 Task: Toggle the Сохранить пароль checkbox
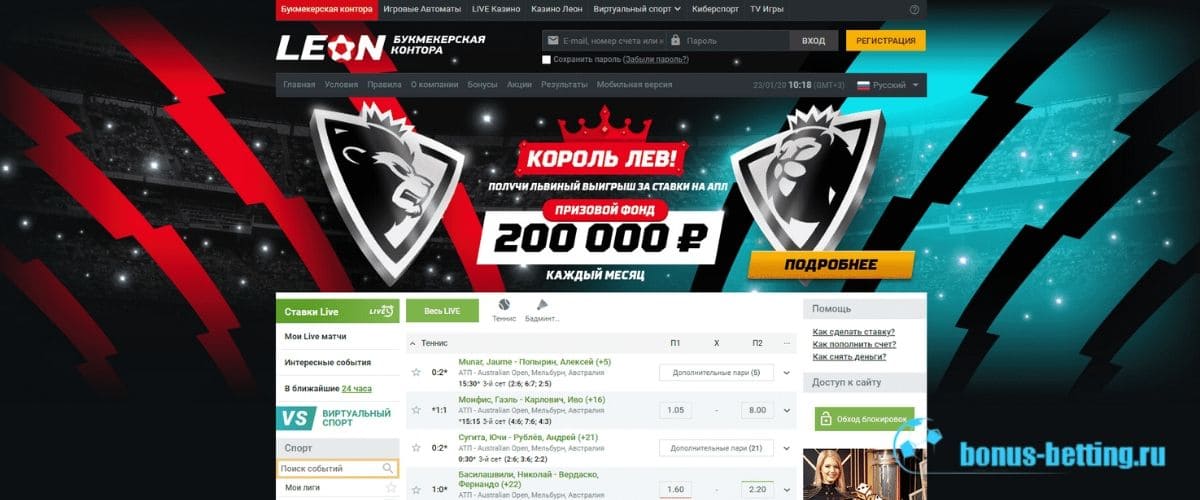click(x=546, y=60)
